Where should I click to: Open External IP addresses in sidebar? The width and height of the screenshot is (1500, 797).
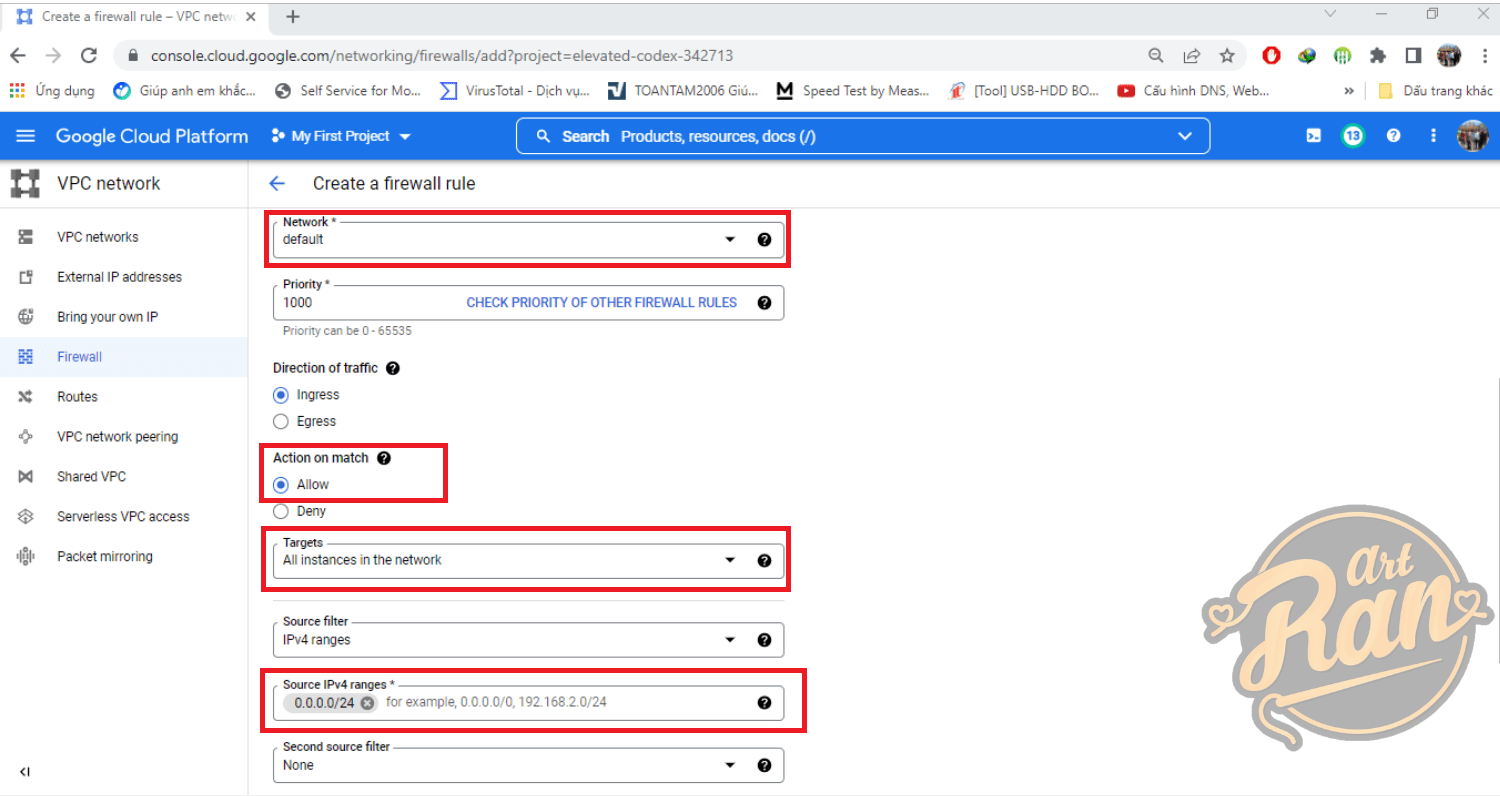(x=124, y=277)
